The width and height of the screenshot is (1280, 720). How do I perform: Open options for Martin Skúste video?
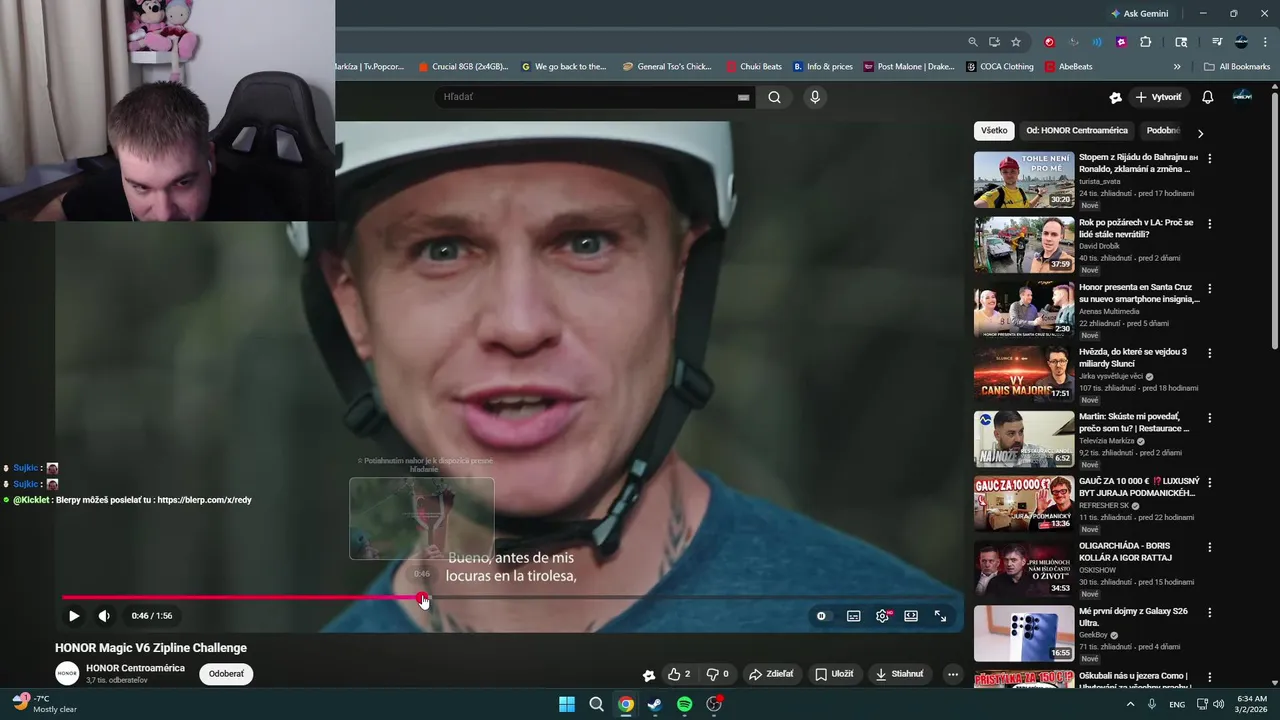(1210, 418)
